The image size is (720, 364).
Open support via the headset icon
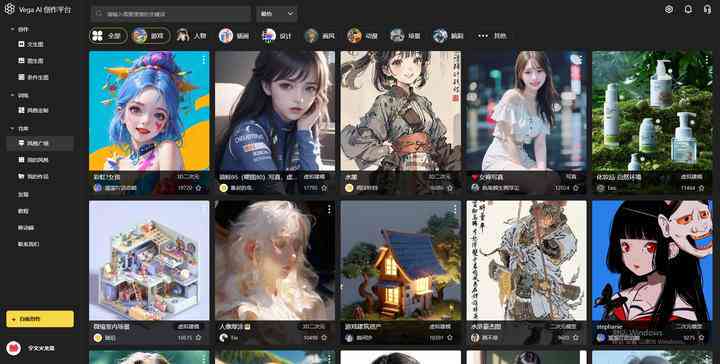707,9
